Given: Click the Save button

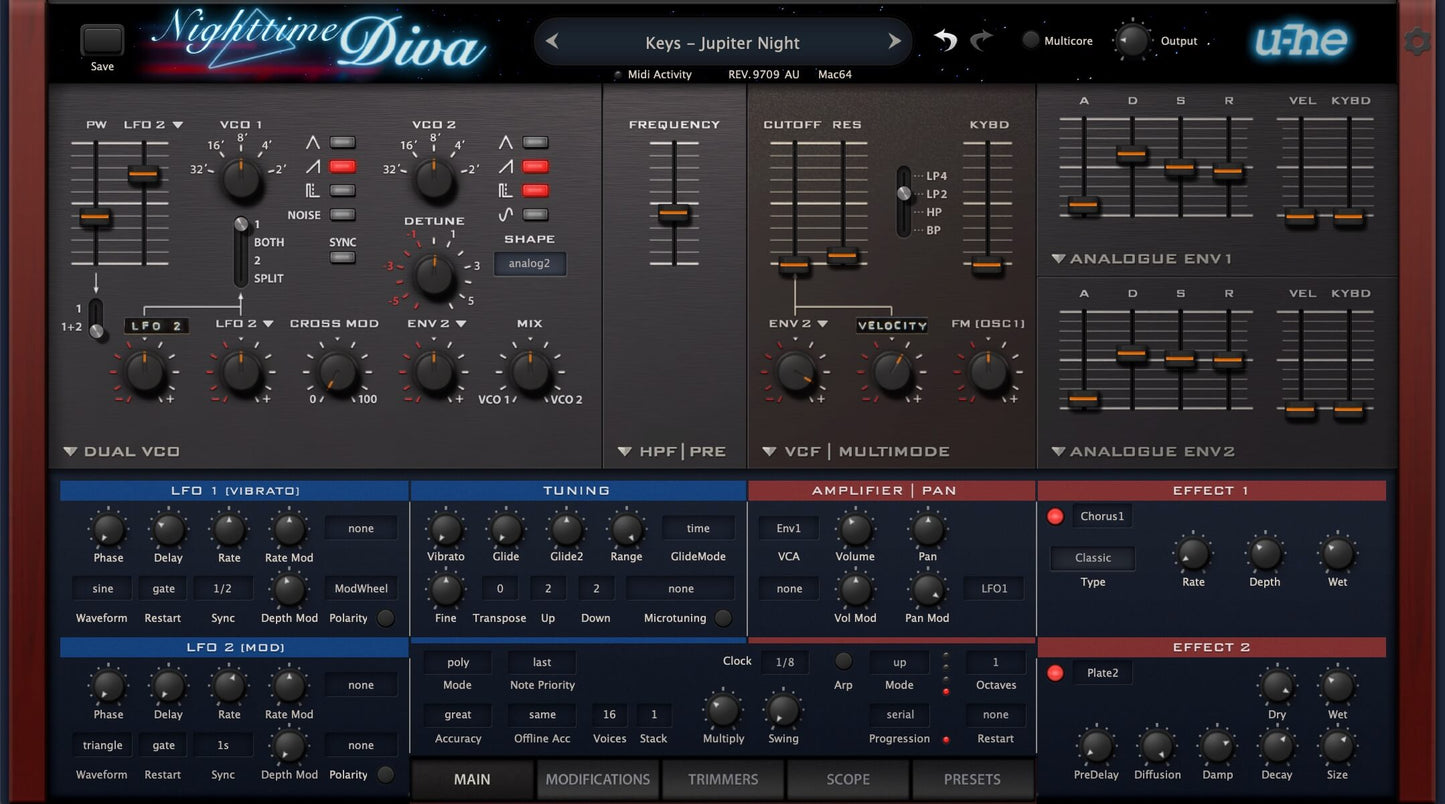Looking at the screenshot, I should [x=102, y=42].
